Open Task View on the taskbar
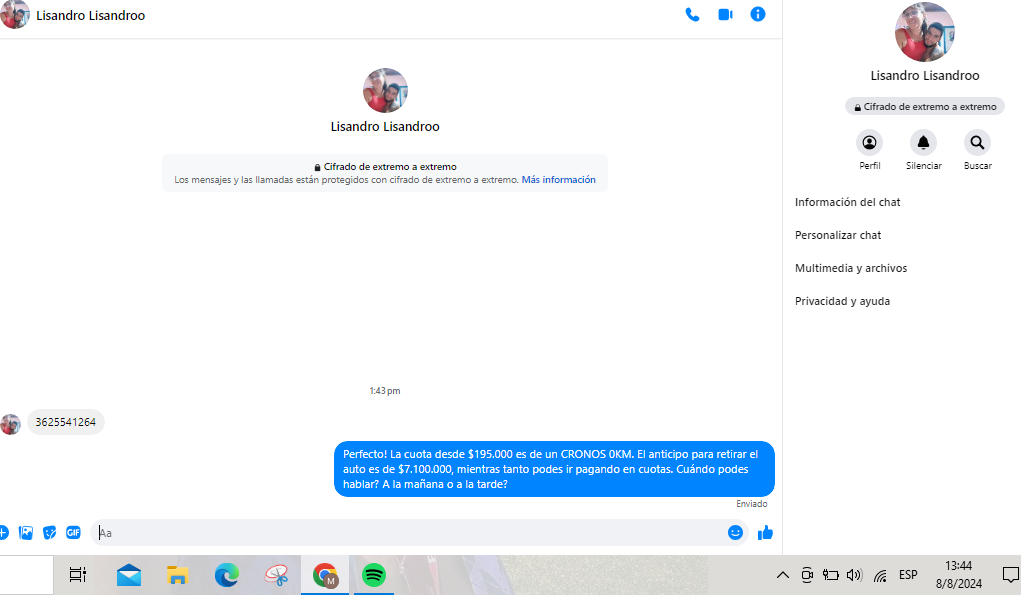 (x=77, y=575)
